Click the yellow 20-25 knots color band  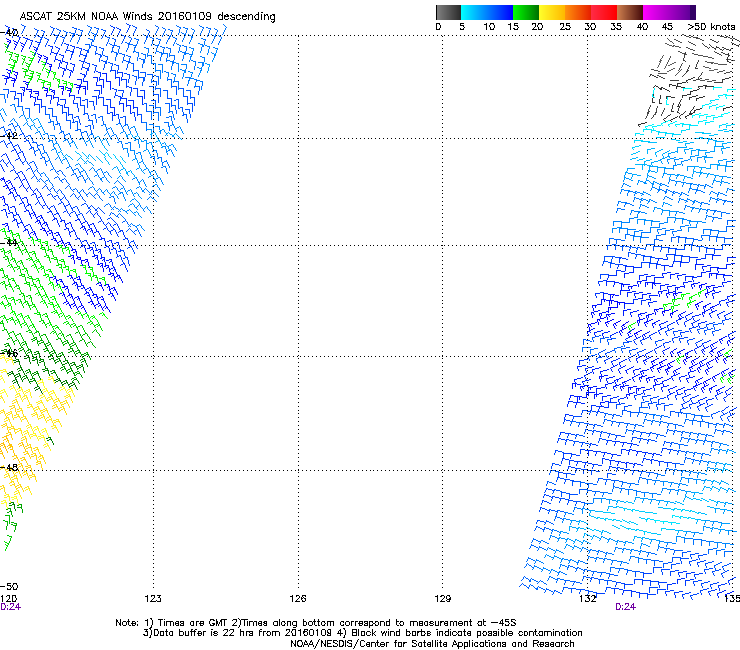(x=552, y=12)
